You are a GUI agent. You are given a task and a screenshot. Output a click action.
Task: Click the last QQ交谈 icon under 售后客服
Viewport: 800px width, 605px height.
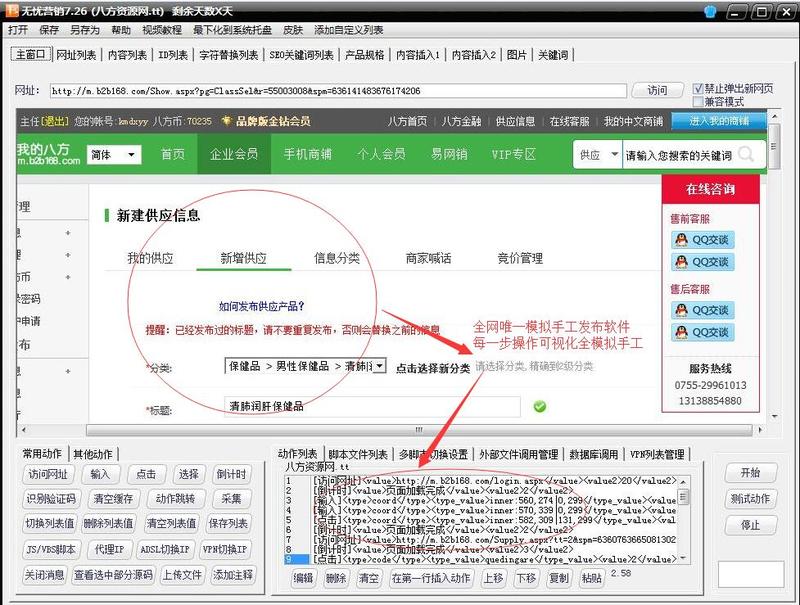701,332
